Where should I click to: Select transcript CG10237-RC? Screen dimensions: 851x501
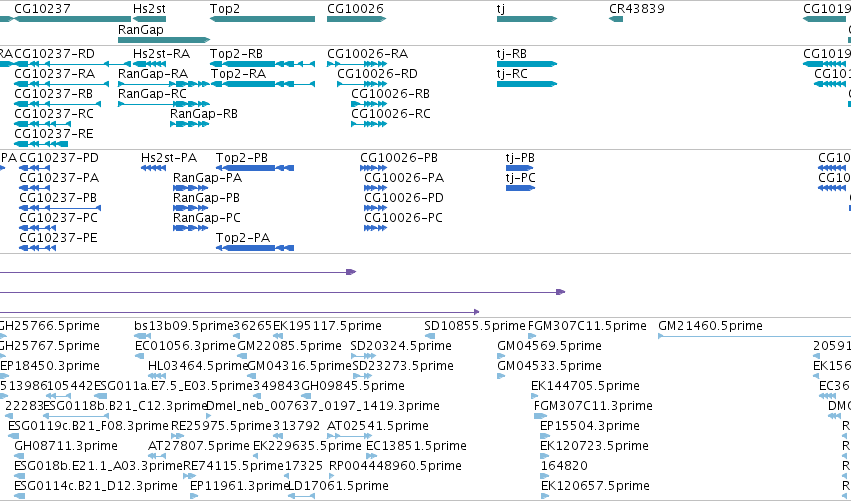tap(54, 114)
